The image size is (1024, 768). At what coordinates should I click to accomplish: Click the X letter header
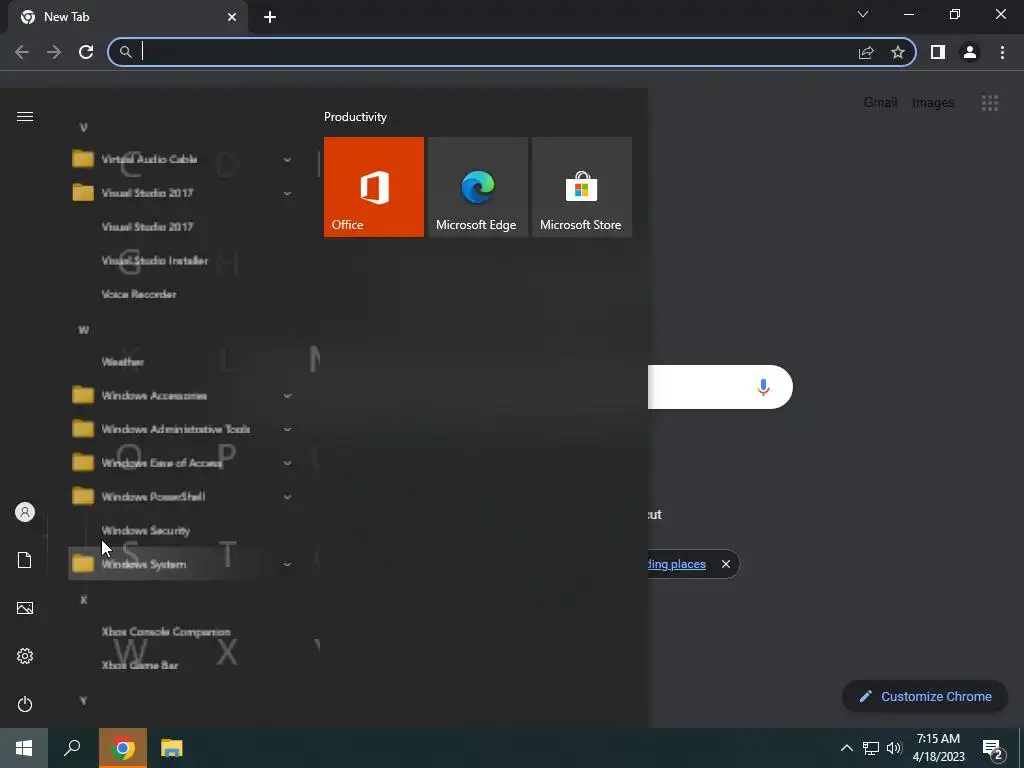click(x=84, y=600)
